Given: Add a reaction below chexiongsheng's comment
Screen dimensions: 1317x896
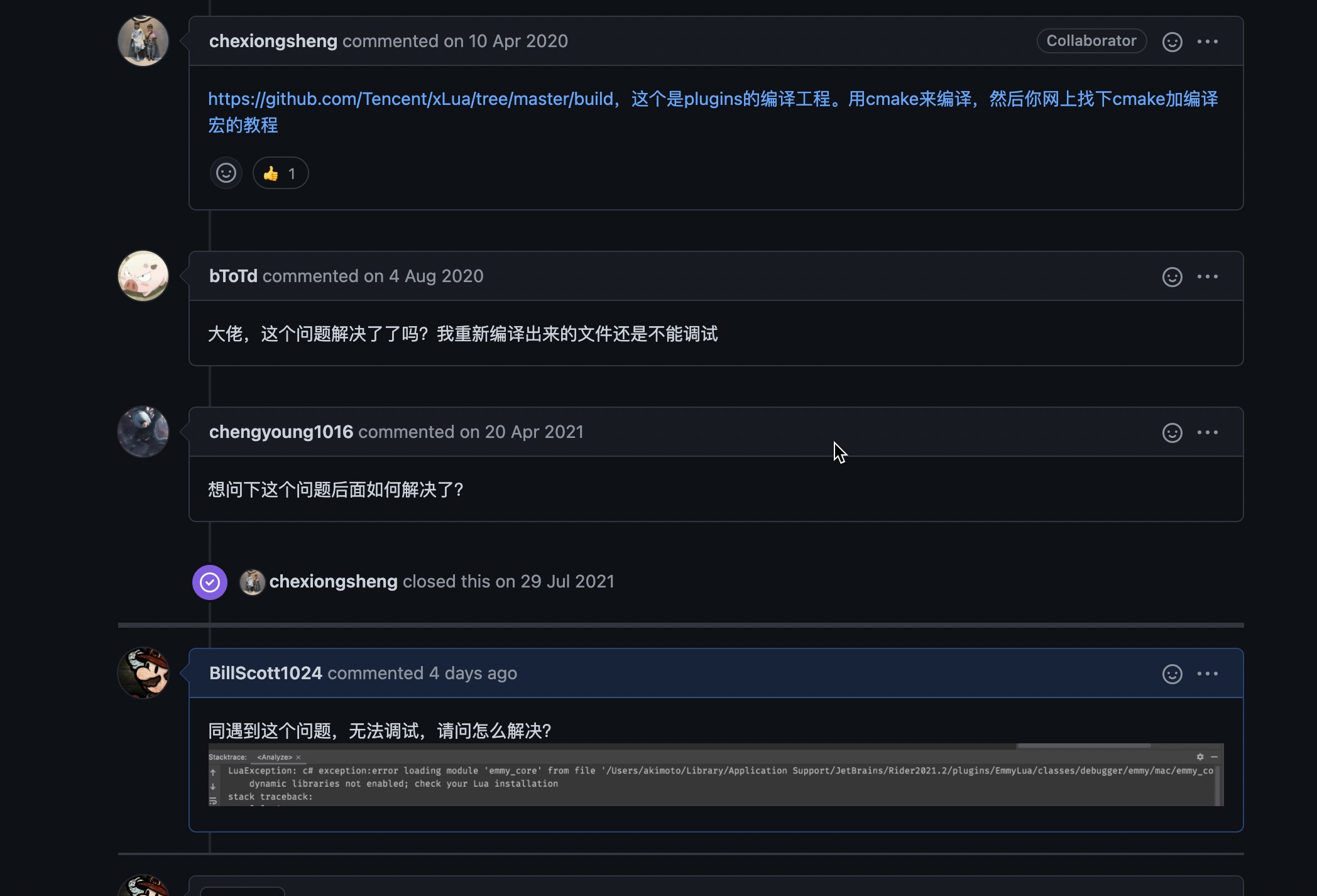Looking at the screenshot, I should pyautogui.click(x=226, y=173).
